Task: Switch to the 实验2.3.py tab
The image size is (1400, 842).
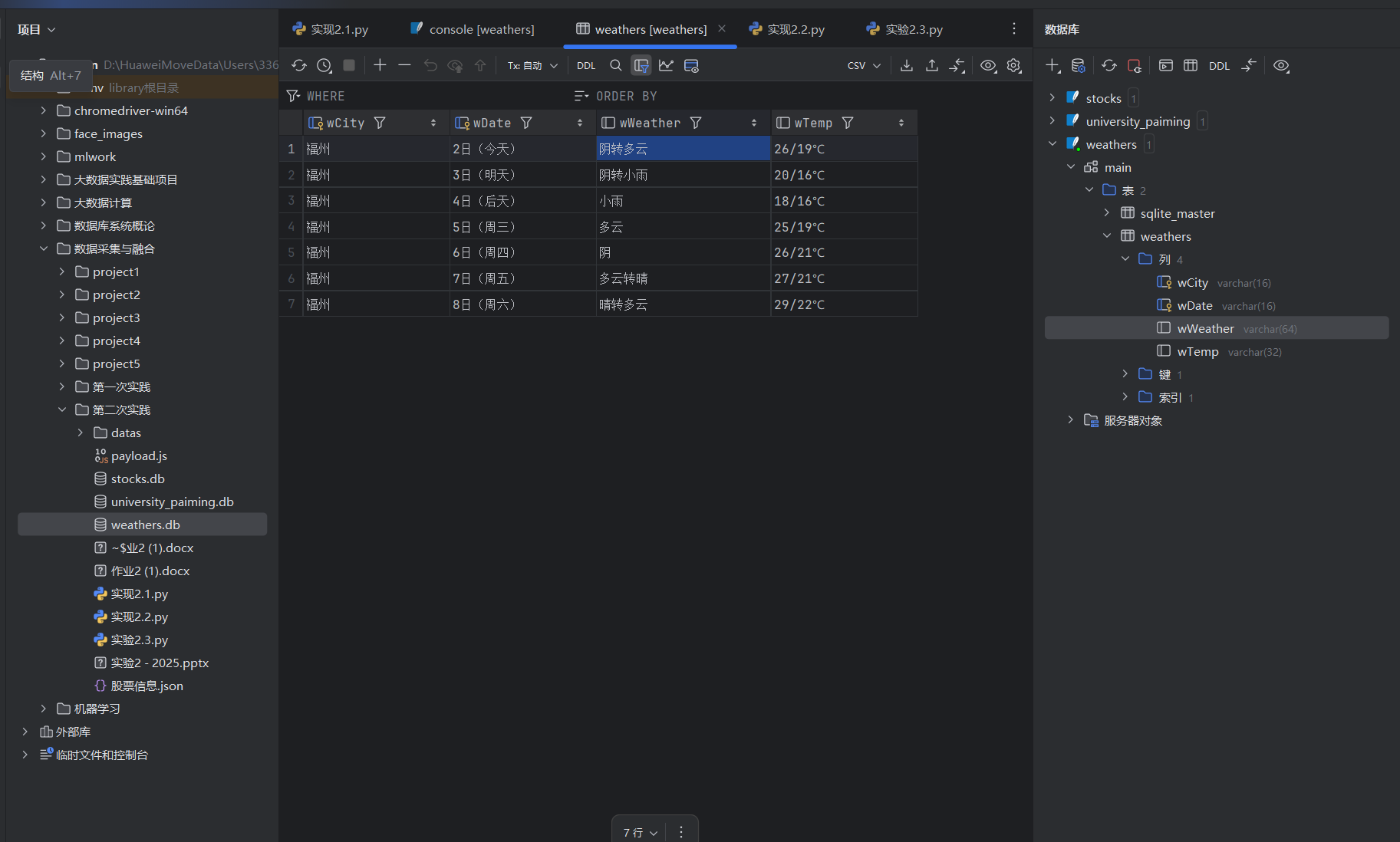Action: click(905, 29)
